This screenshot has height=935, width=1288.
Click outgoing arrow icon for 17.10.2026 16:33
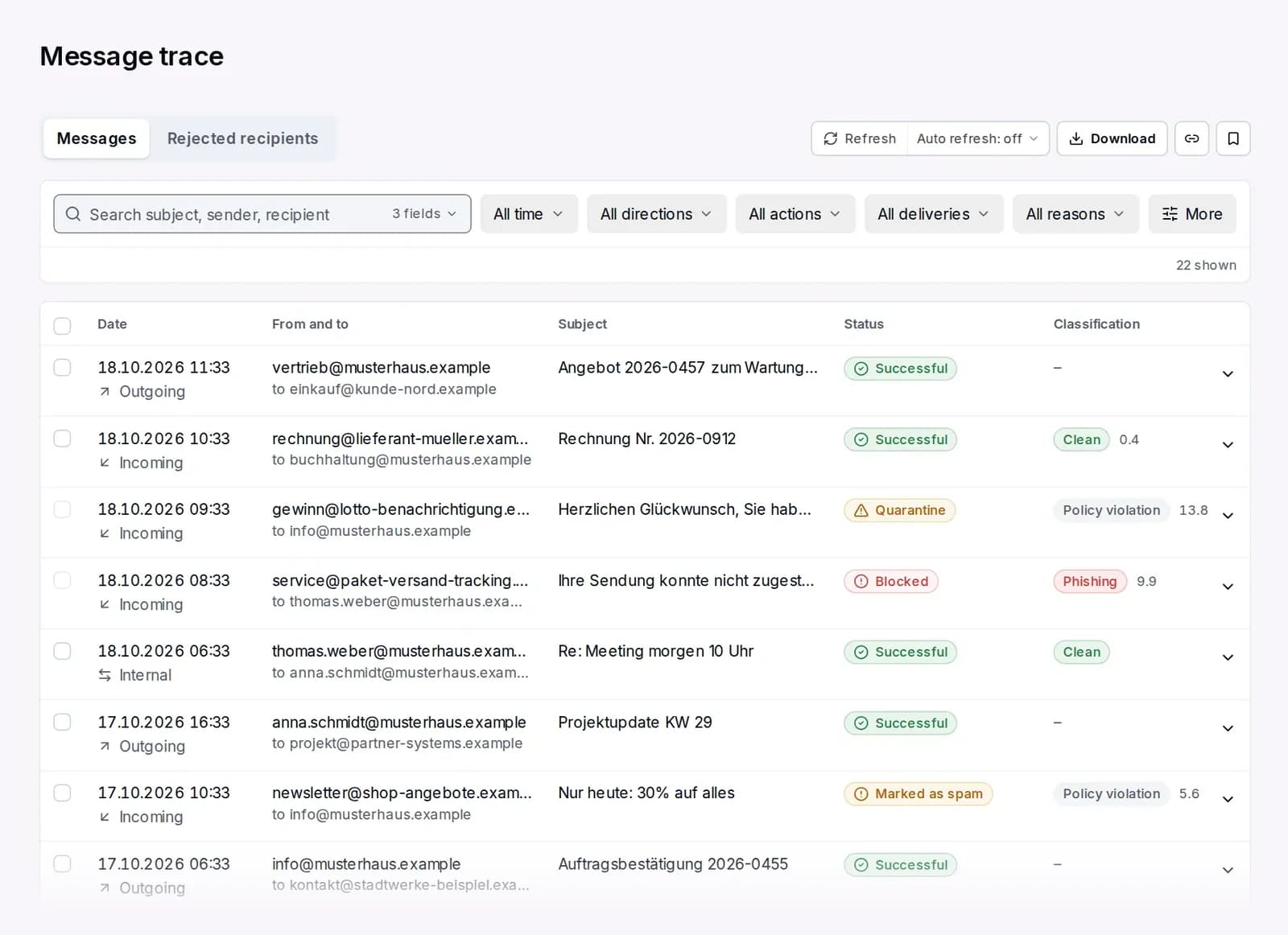pyautogui.click(x=105, y=746)
